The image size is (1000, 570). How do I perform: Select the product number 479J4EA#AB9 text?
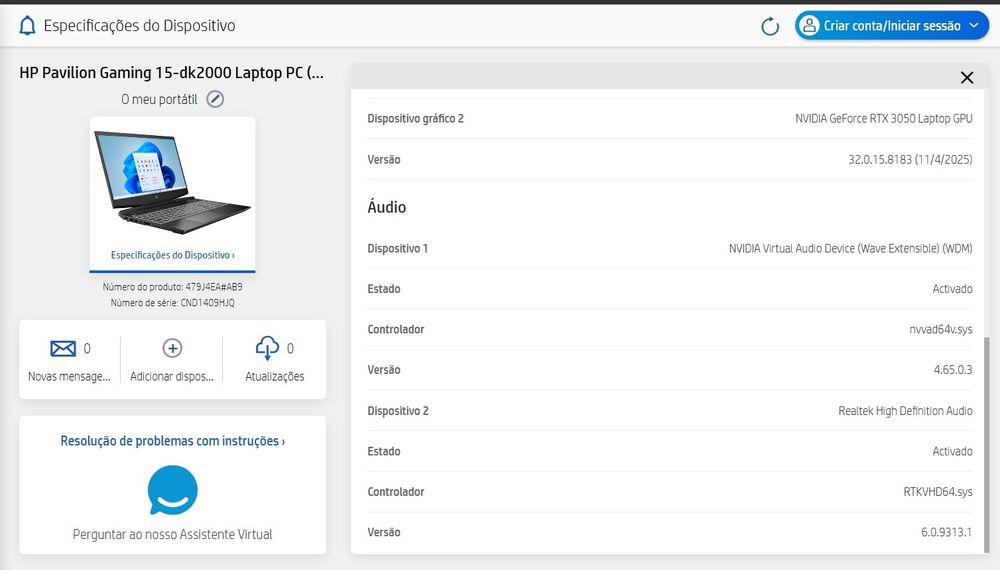coord(214,287)
